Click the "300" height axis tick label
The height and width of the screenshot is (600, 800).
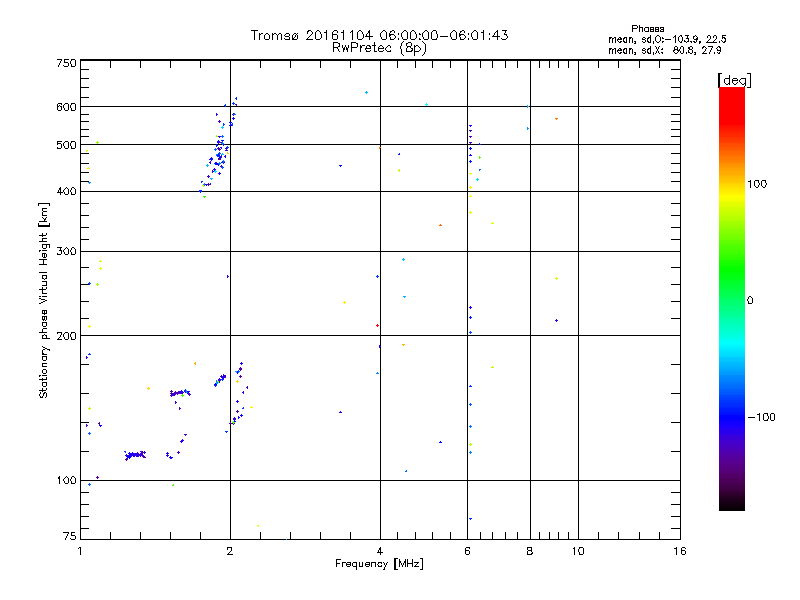point(67,252)
